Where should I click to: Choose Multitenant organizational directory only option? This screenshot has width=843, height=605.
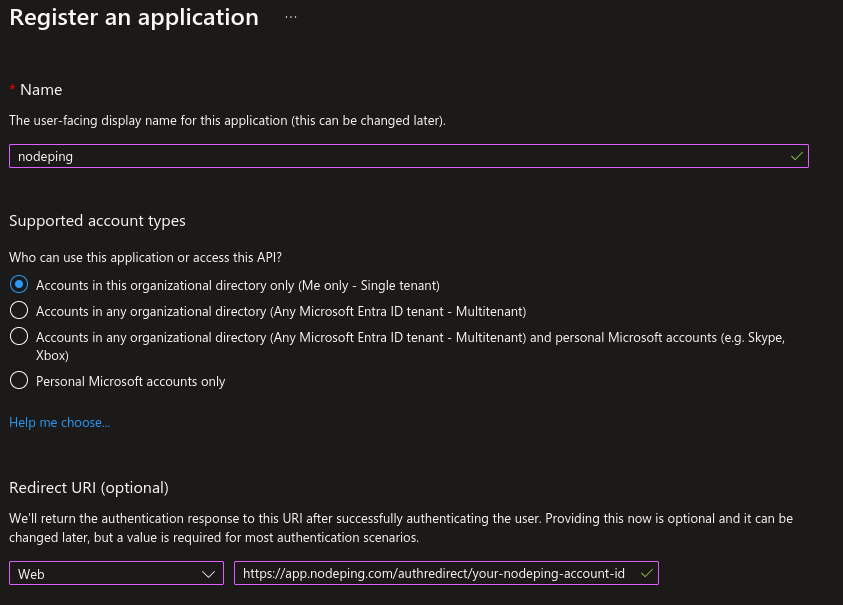tap(18, 311)
